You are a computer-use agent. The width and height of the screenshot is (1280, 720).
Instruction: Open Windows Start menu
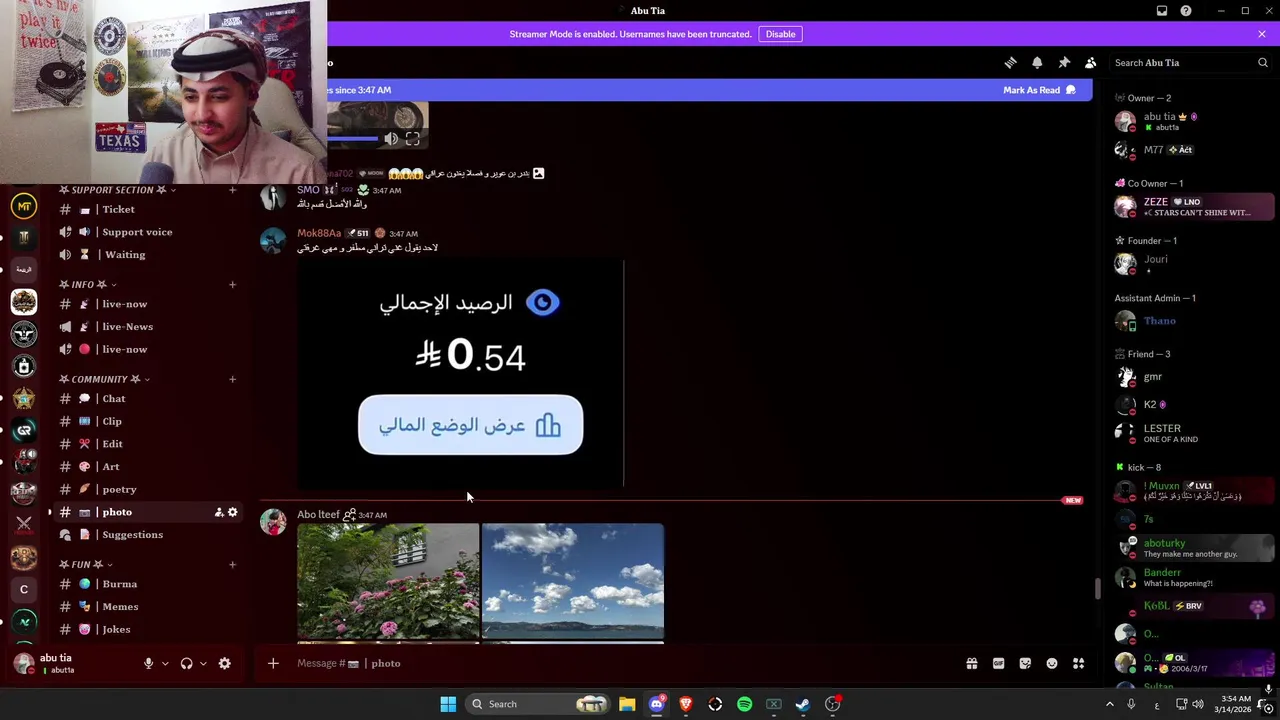coord(448,704)
